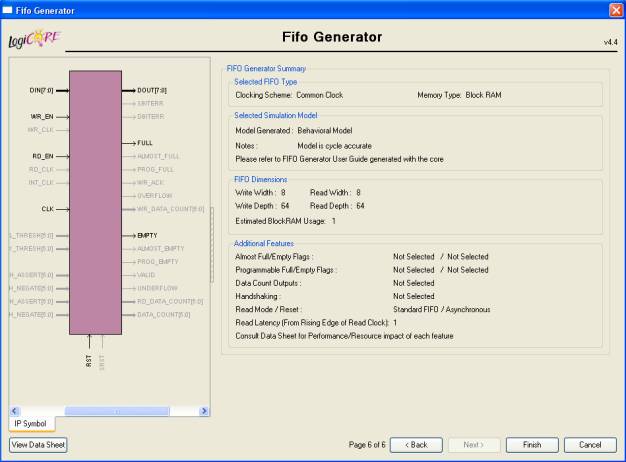Image resolution: width=626 pixels, height=462 pixels.
Task: Click the greyed RD_DATA_COUNT[5:0] label
Action: [x=170, y=301]
